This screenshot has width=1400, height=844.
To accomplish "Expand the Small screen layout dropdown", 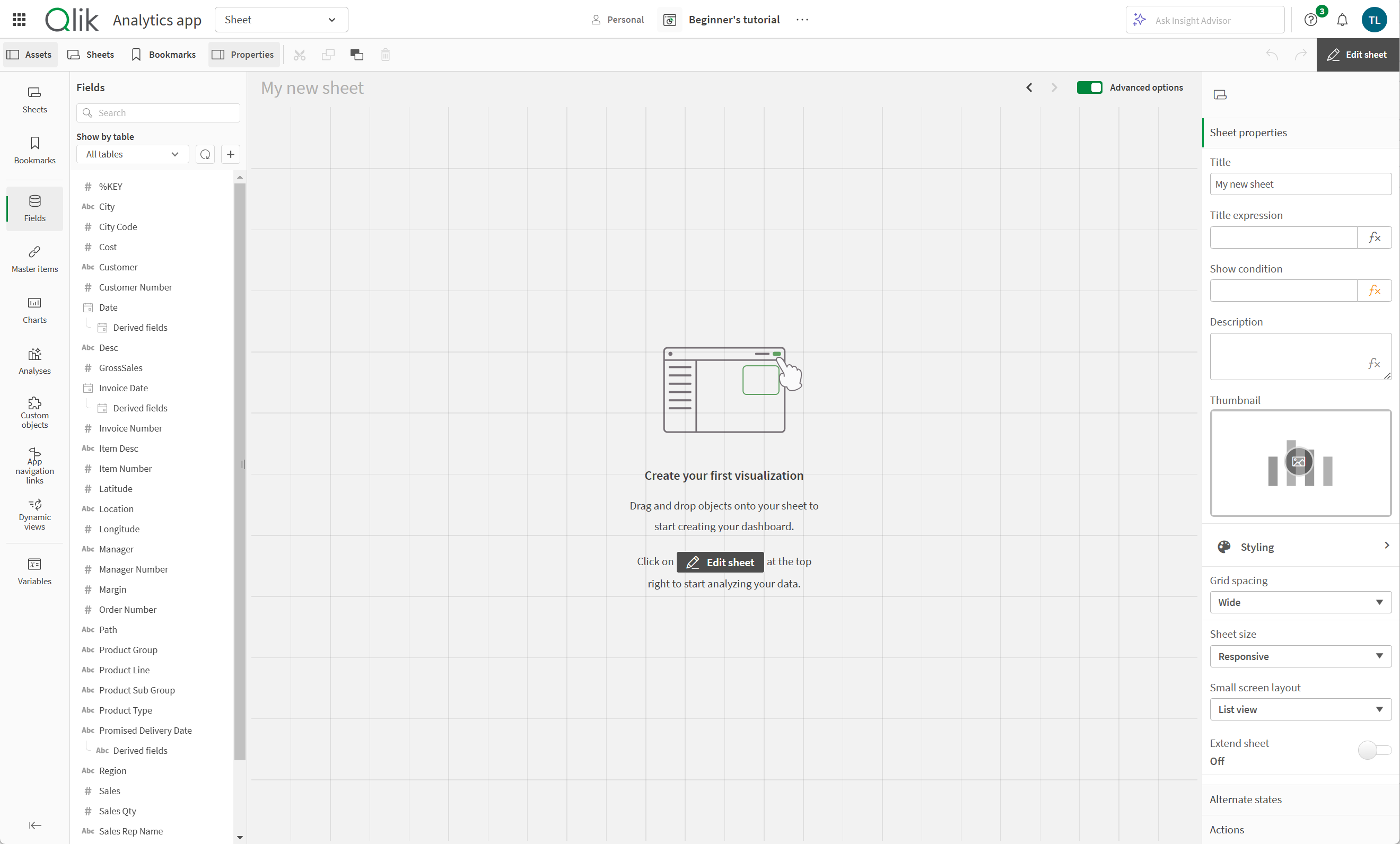I will (x=1299, y=709).
